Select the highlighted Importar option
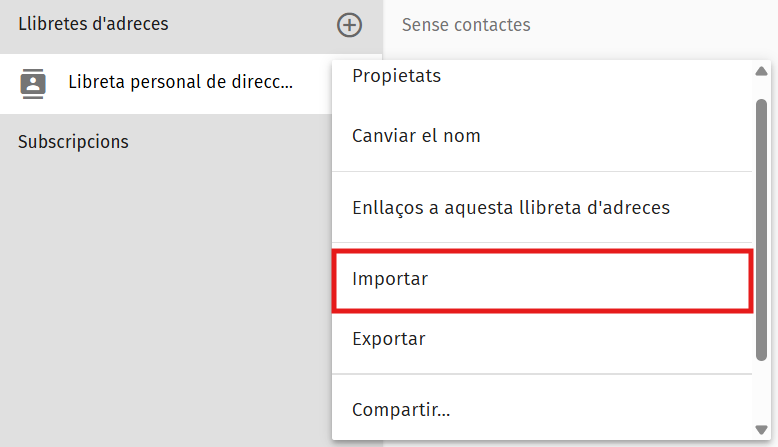Screen dimensions: 778x447 (x=542, y=280)
